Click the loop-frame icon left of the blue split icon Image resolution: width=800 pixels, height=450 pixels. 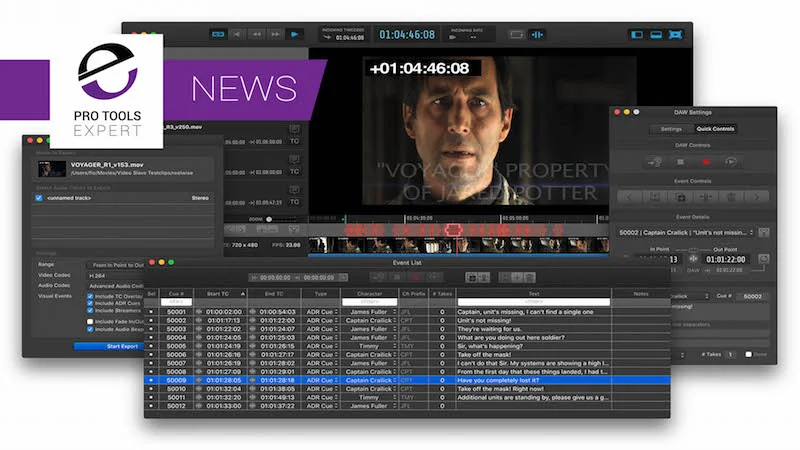(x=516, y=35)
